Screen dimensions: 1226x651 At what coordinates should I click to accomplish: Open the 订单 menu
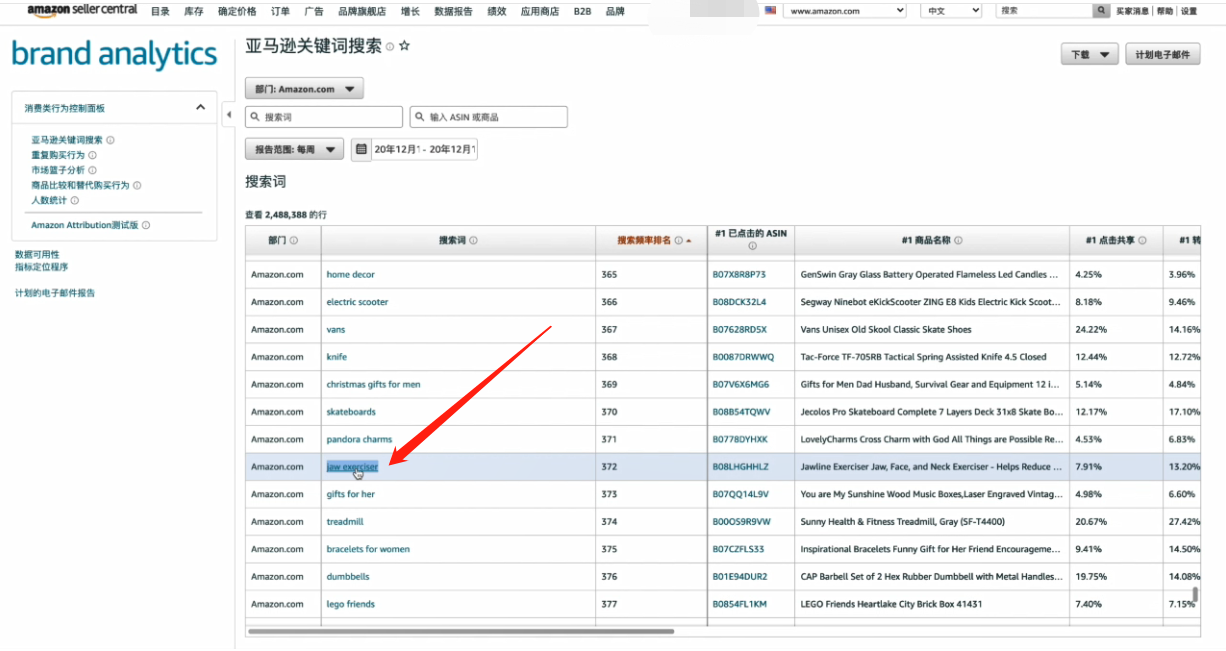[x=280, y=11]
